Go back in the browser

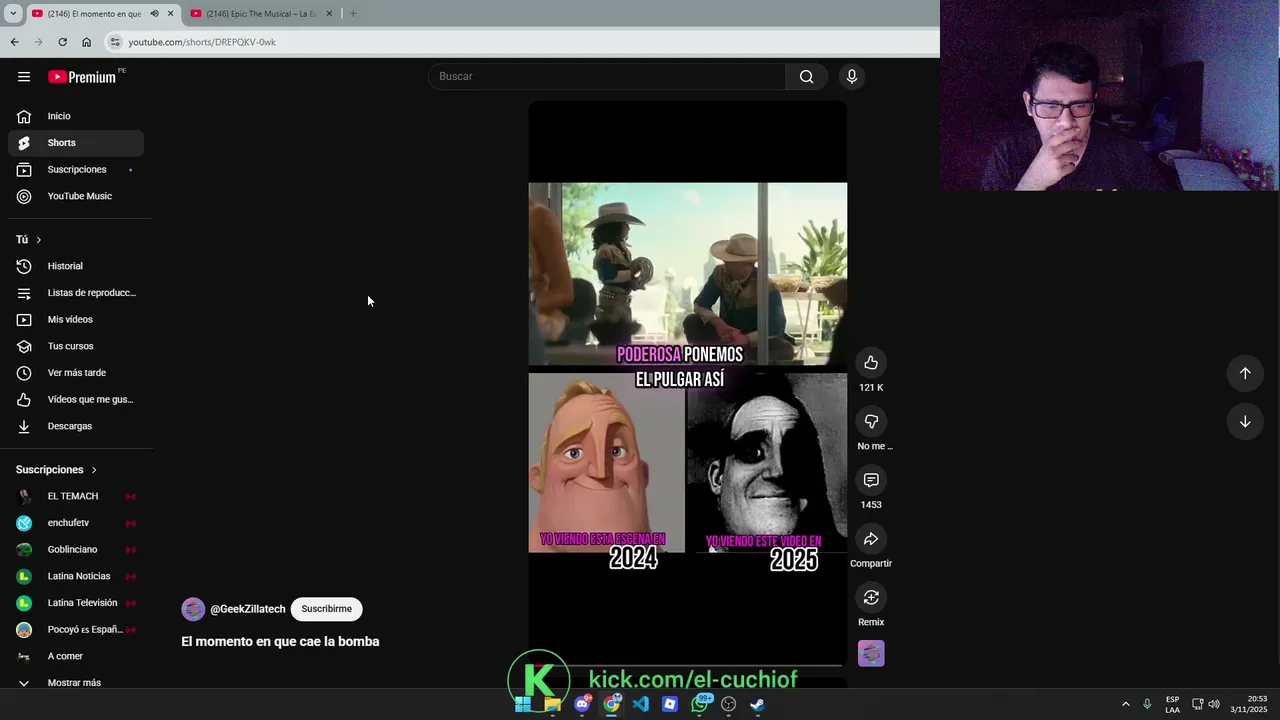[x=14, y=42]
